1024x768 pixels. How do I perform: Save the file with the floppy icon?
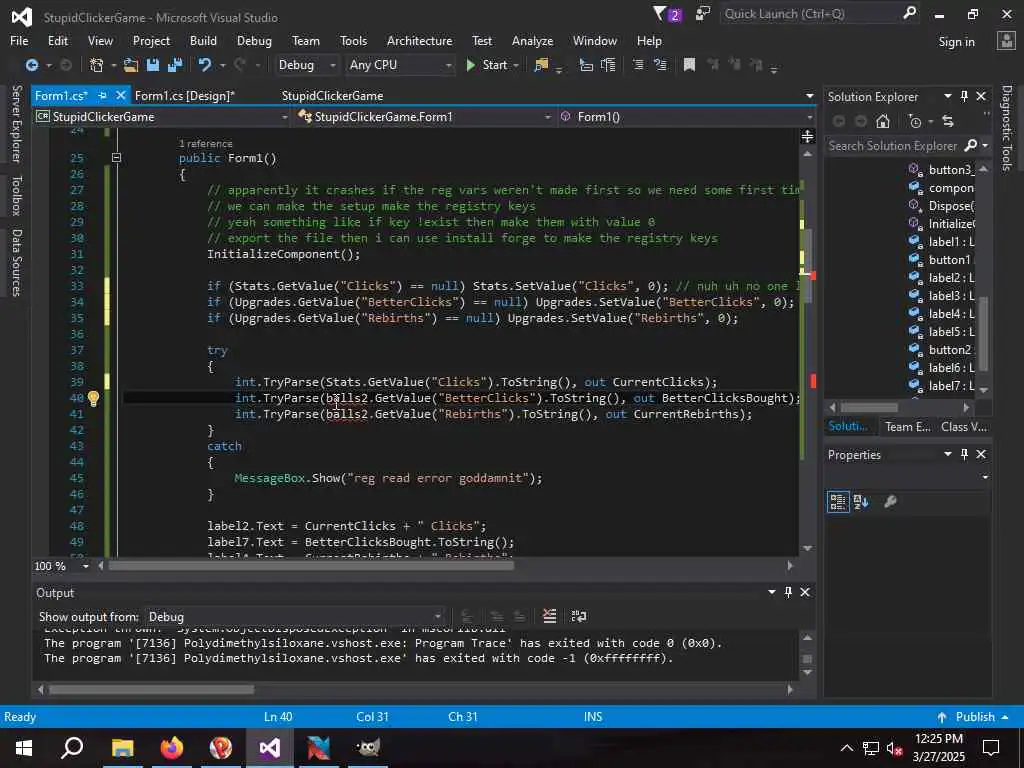pyautogui.click(x=153, y=65)
